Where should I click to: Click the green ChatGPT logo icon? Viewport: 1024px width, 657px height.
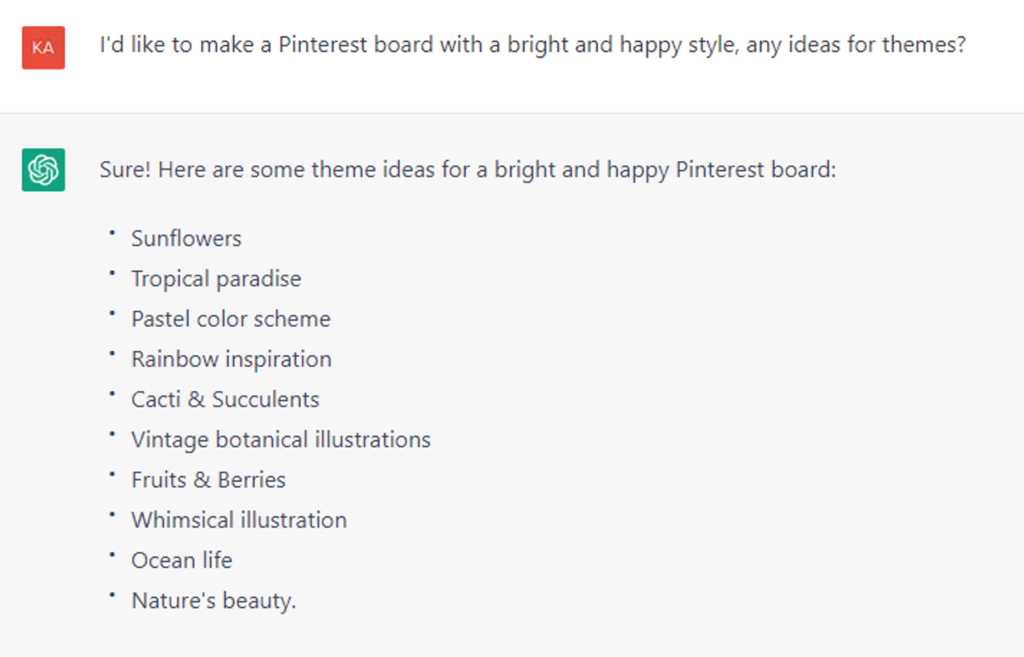click(x=43, y=170)
